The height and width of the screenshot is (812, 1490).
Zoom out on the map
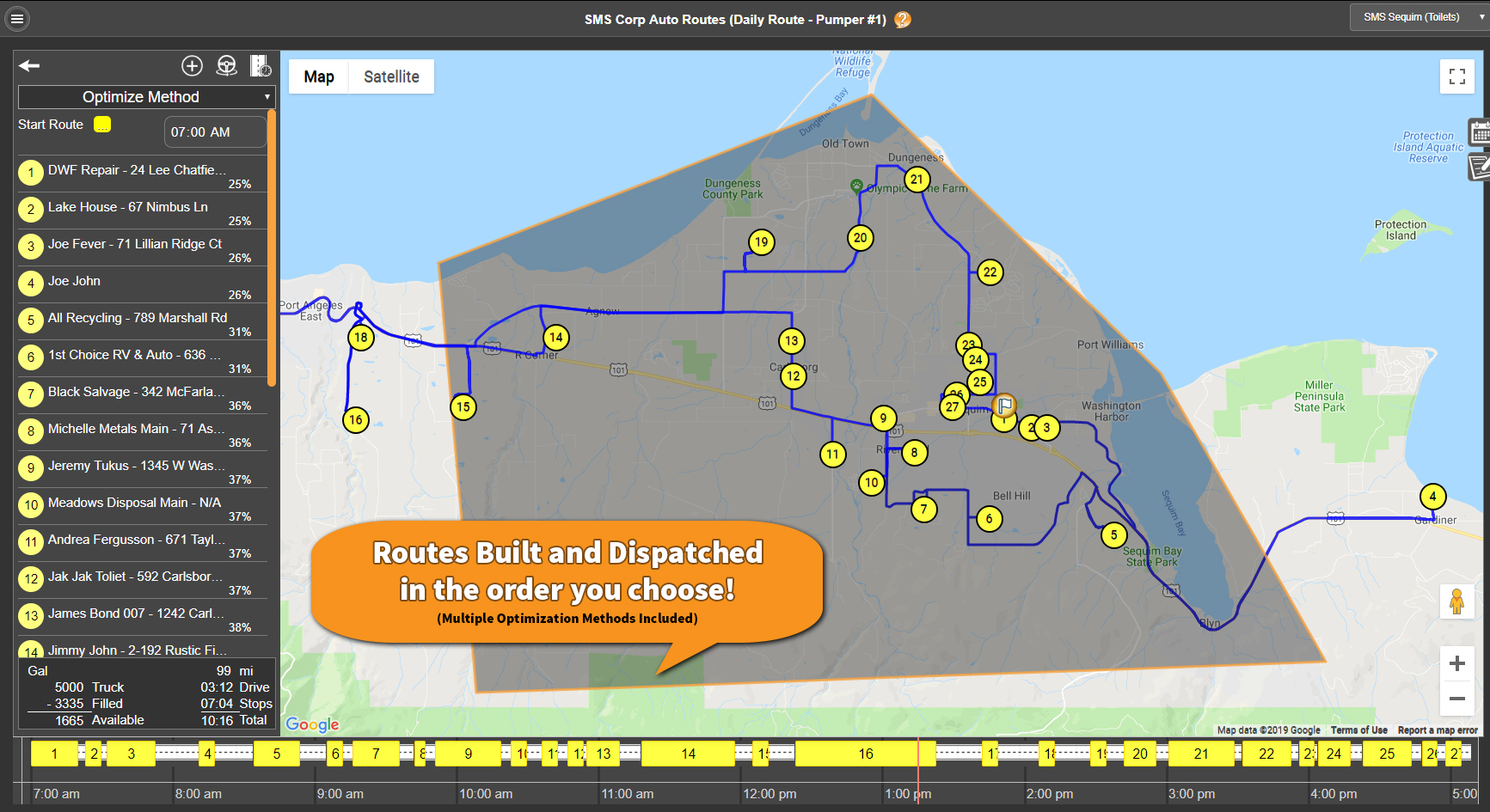coord(1456,699)
